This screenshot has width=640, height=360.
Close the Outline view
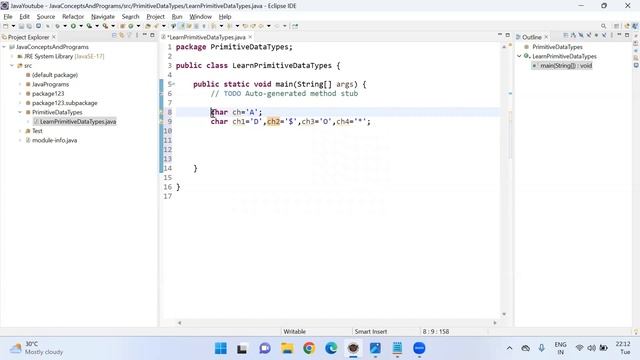(546, 37)
